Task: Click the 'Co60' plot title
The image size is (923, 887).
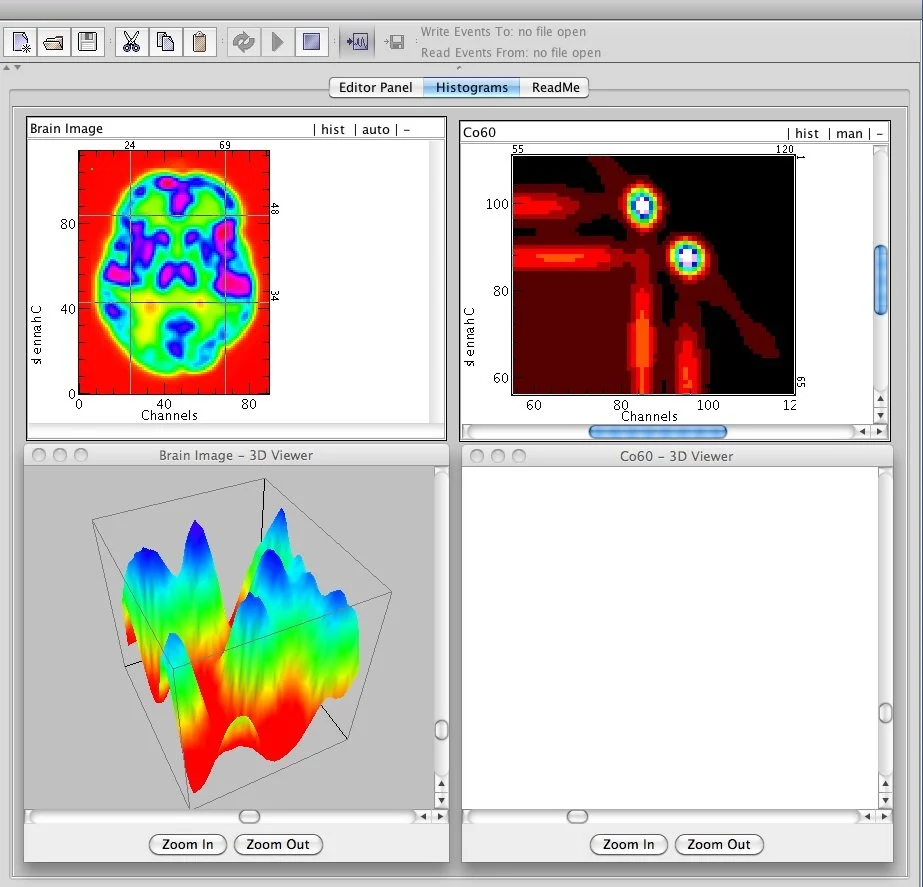Action: click(x=479, y=132)
